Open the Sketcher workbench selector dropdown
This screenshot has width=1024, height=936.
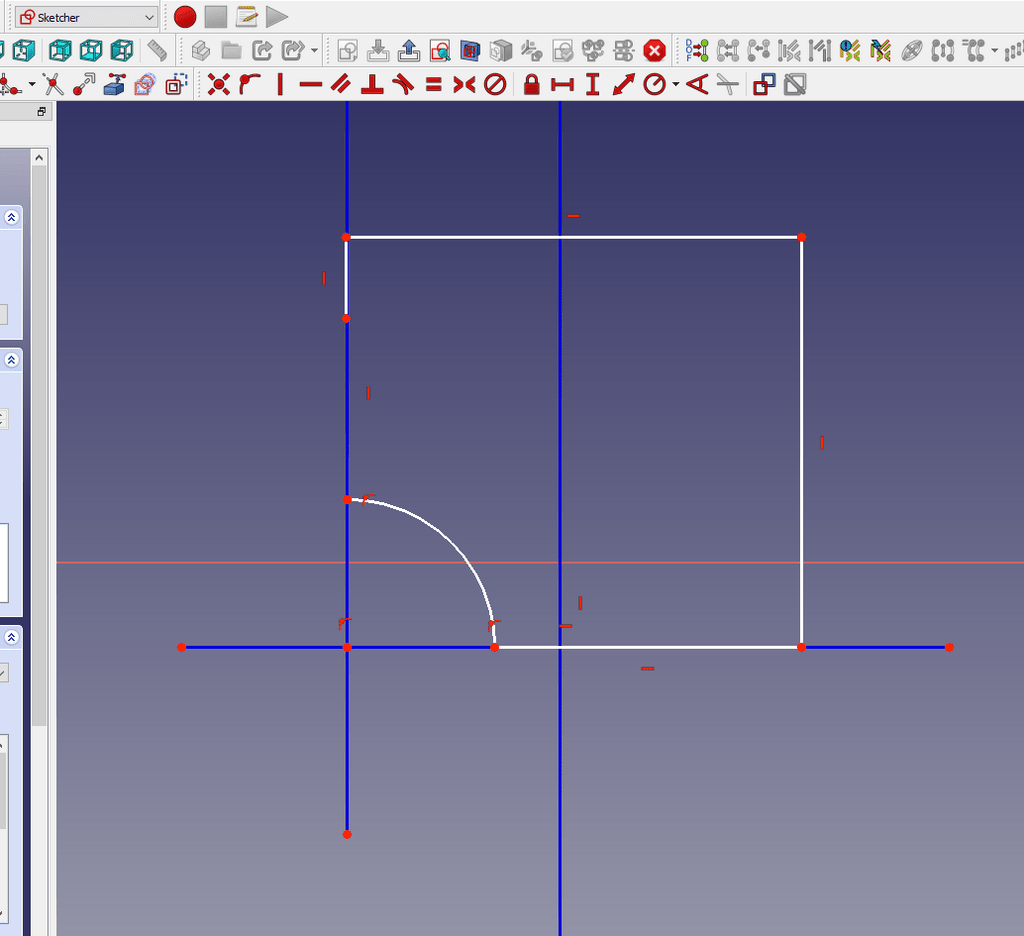86,18
